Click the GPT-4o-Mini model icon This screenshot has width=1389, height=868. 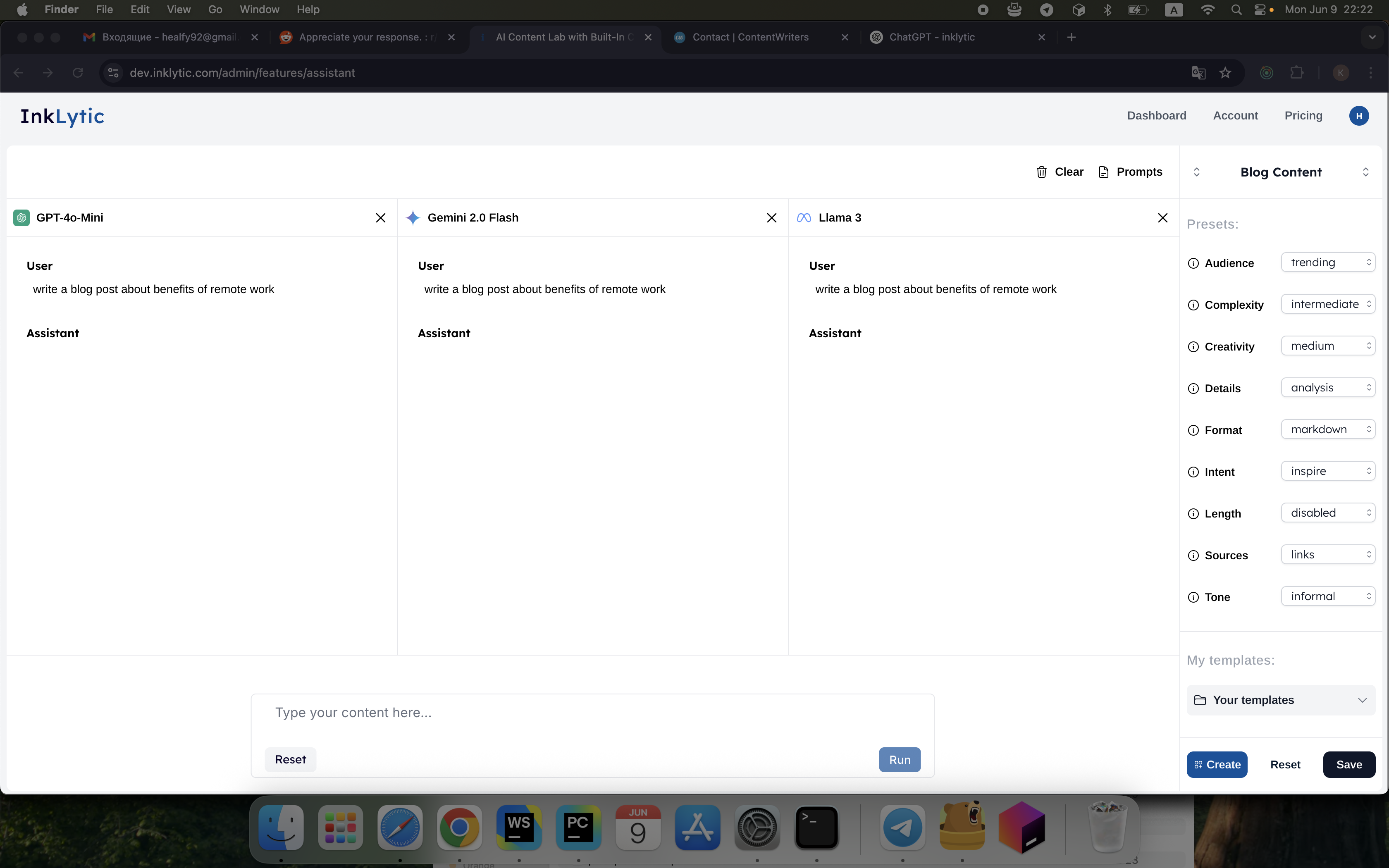tap(21, 217)
